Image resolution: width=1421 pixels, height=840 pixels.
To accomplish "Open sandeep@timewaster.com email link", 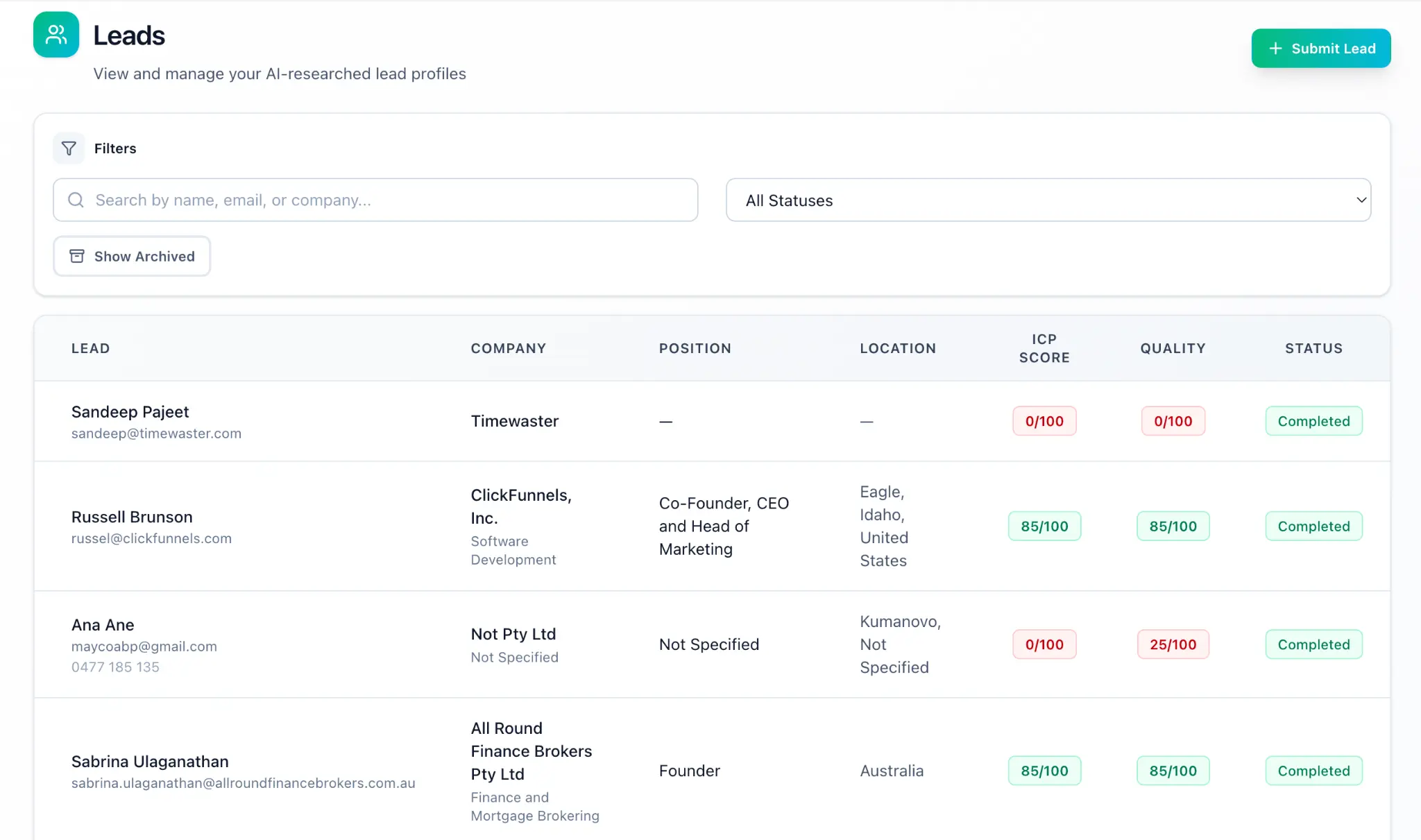I will (x=156, y=433).
